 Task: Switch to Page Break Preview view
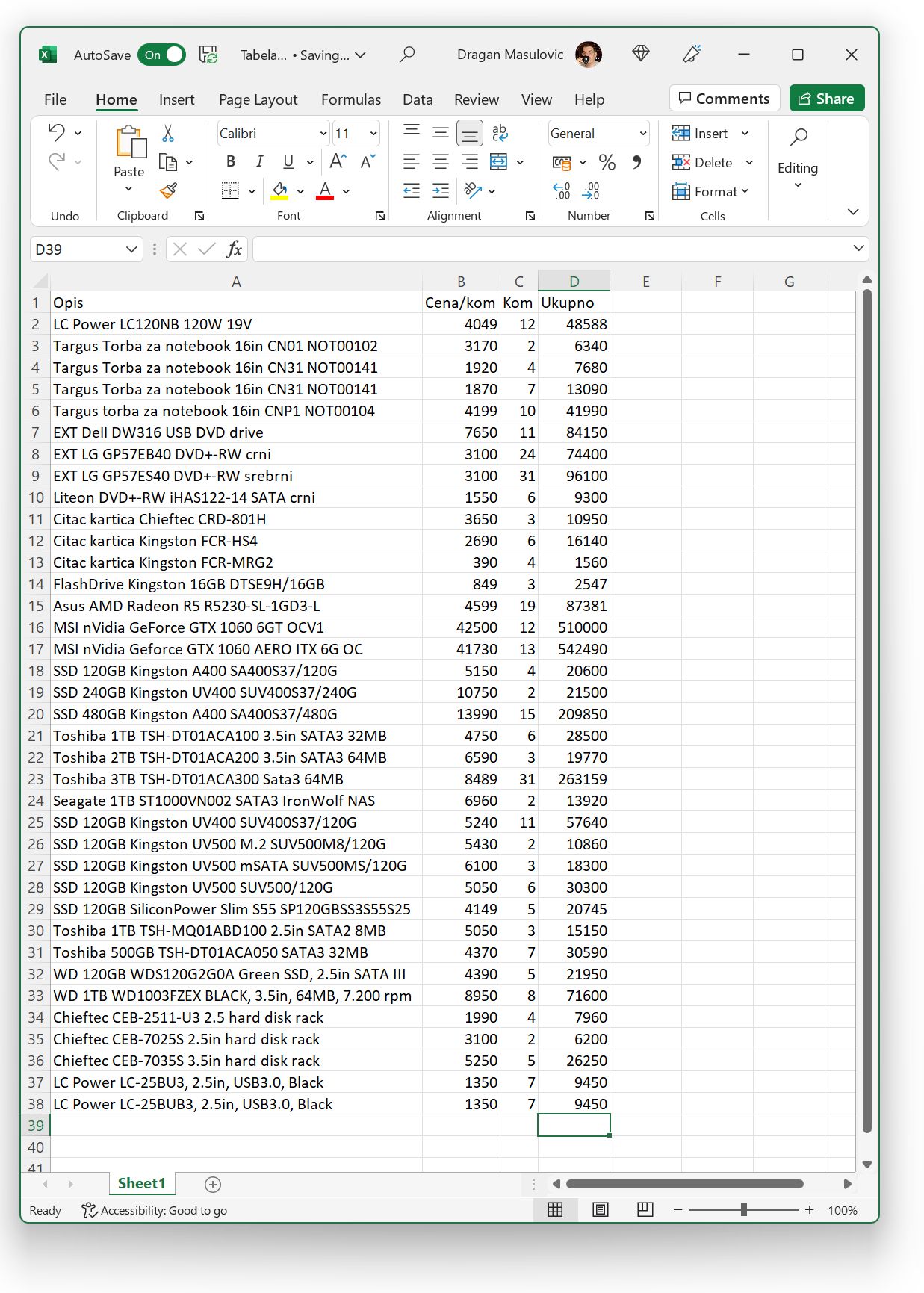(645, 1209)
